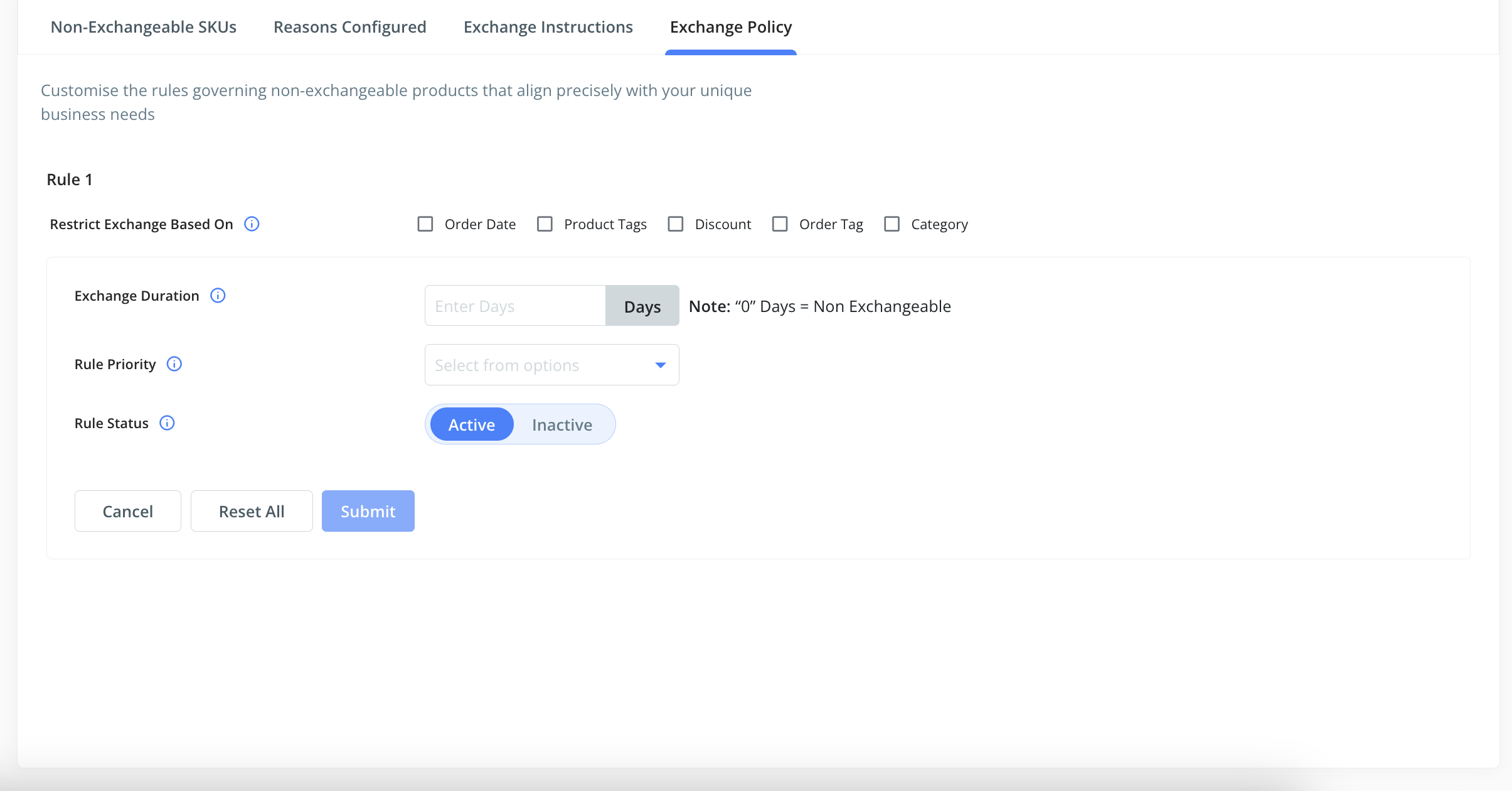Go to Exchange Instructions tab
The width and height of the screenshot is (1512, 791).
(548, 27)
